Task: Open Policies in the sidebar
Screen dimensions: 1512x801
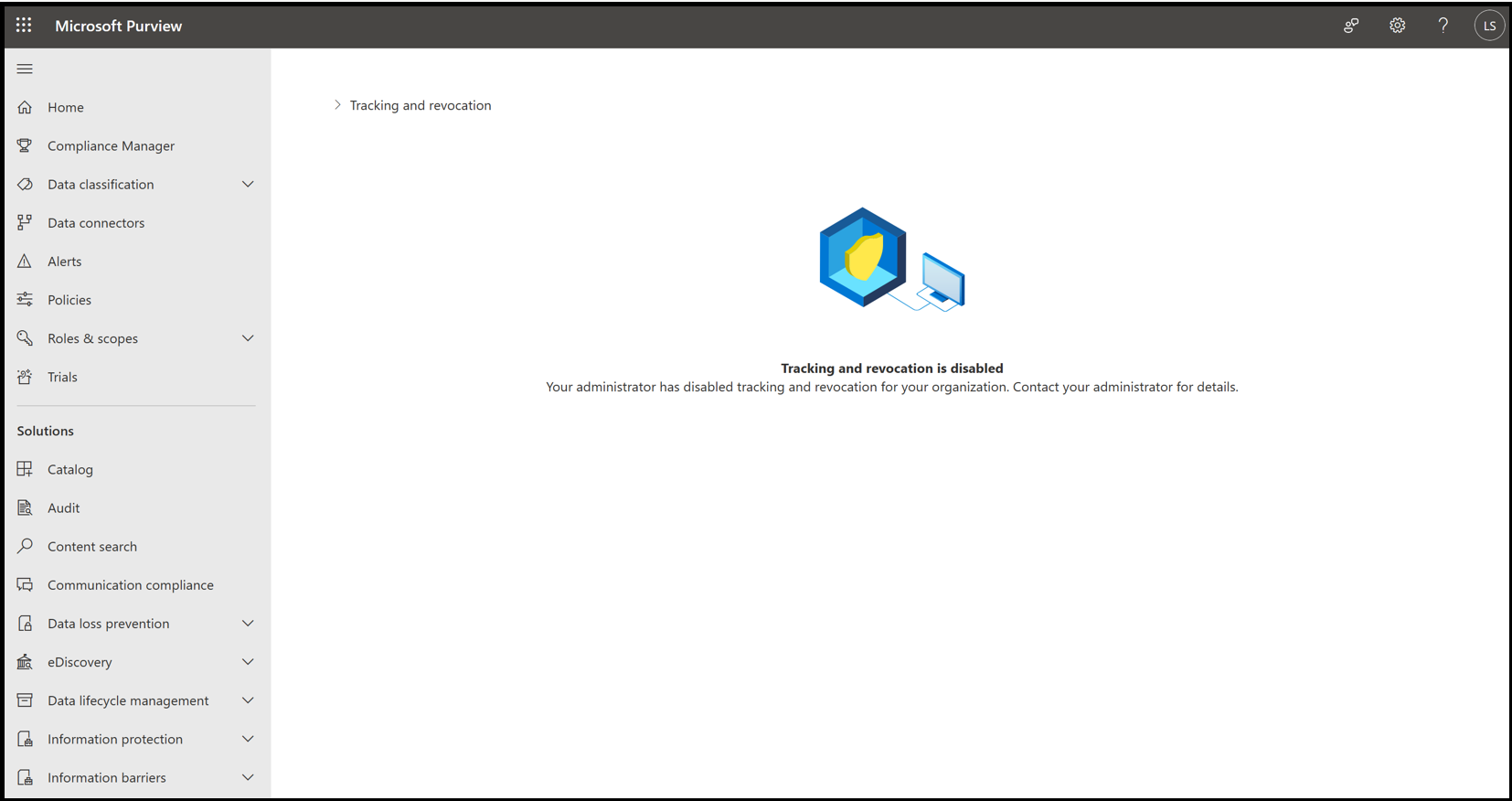Action: click(x=69, y=300)
